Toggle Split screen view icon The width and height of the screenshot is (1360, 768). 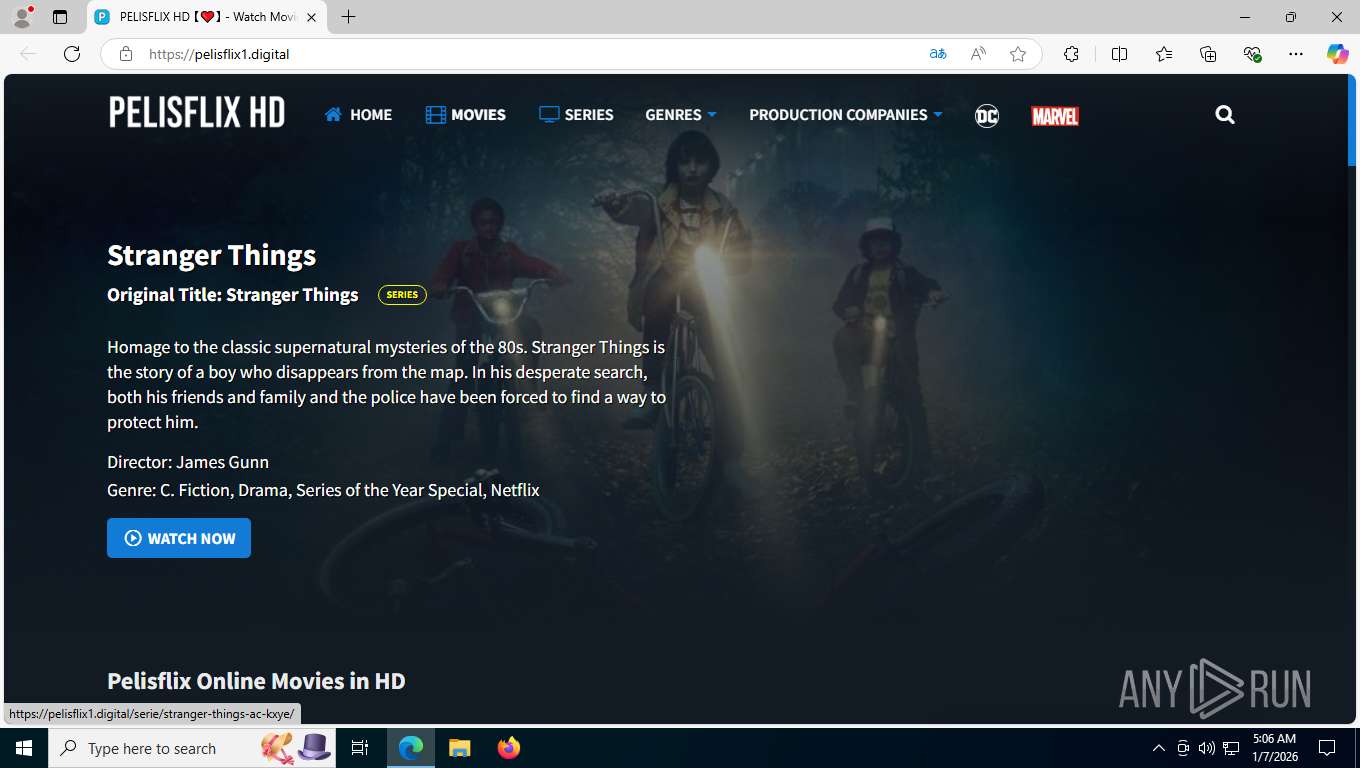1119,54
